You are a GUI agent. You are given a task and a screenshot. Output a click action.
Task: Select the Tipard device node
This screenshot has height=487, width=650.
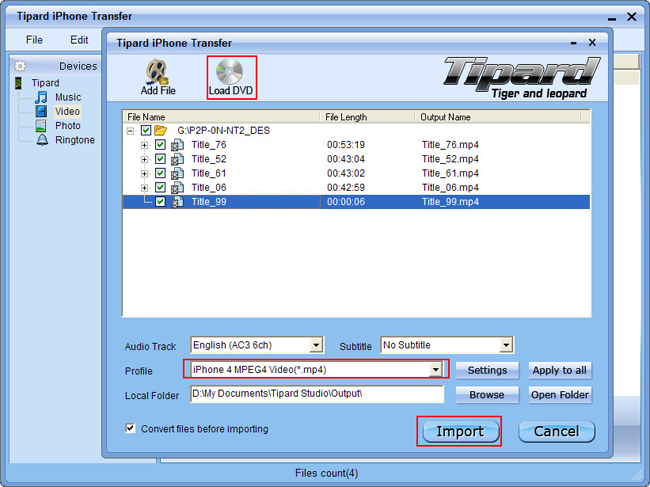[x=45, y=83]
